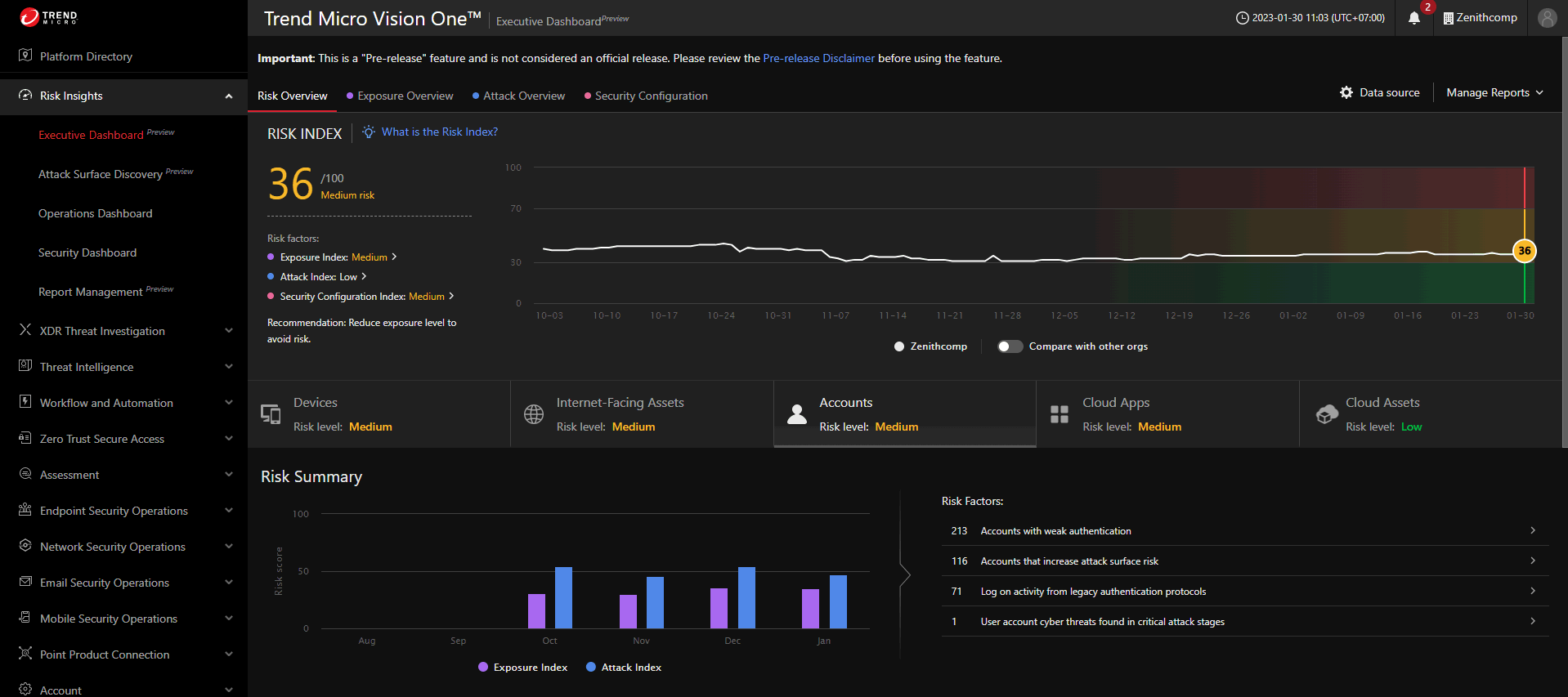The image size is (1568, 697).
Task: Toggle Exposure Index legend in Risk Summary
Action: (522, 668)
